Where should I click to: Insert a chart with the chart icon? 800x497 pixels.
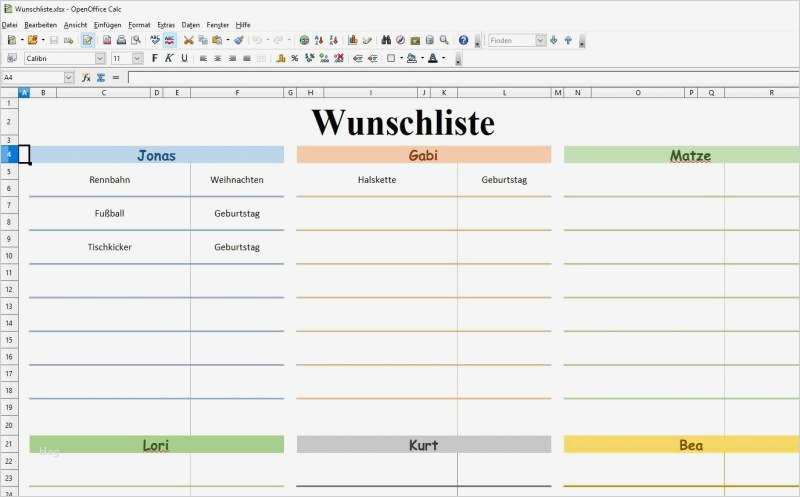[x=353, y=40]
